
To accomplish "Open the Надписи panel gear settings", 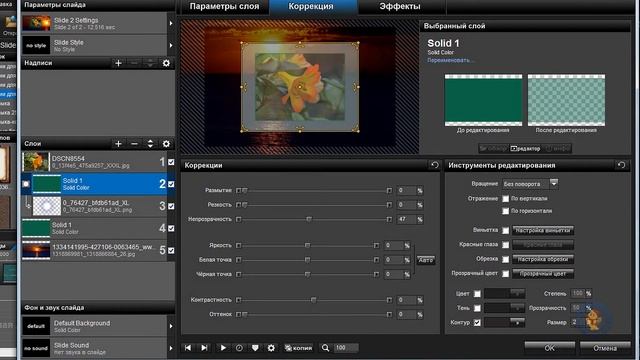I will pyautogui.click(x=166, y=63).
